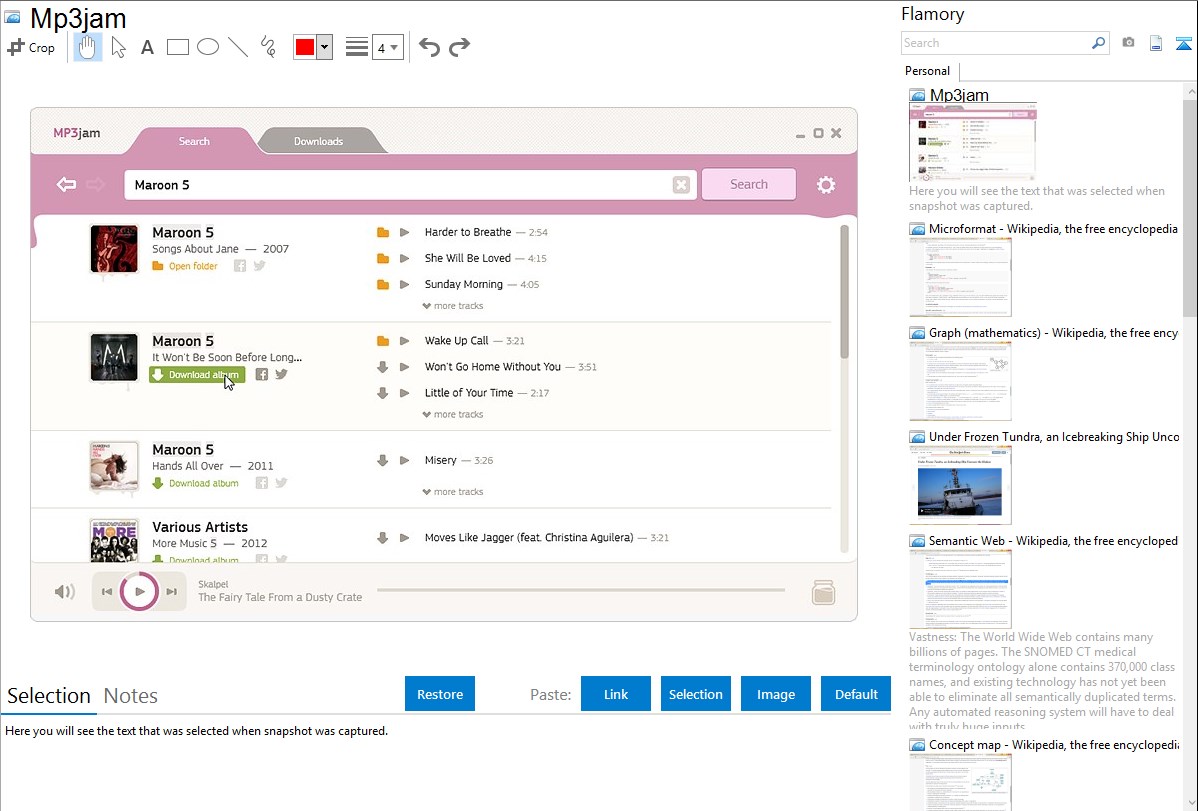Click the Selection paste button
Screen dimensions: 1198x811
695,694
